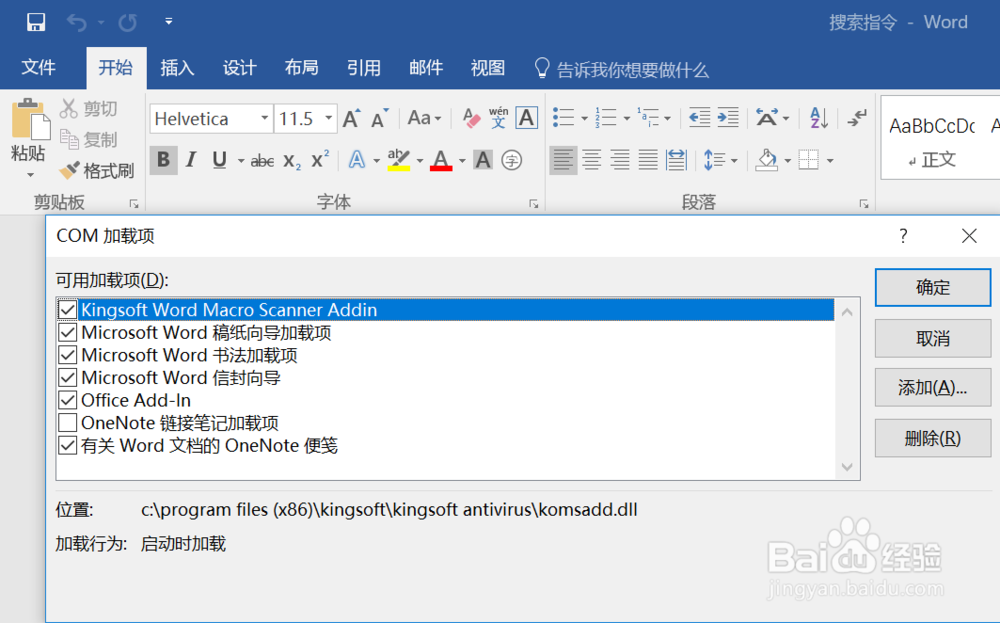Viewport: 1000px width, 623px height.
Task: Apply subscript formatting
Action: coord(291,161)
